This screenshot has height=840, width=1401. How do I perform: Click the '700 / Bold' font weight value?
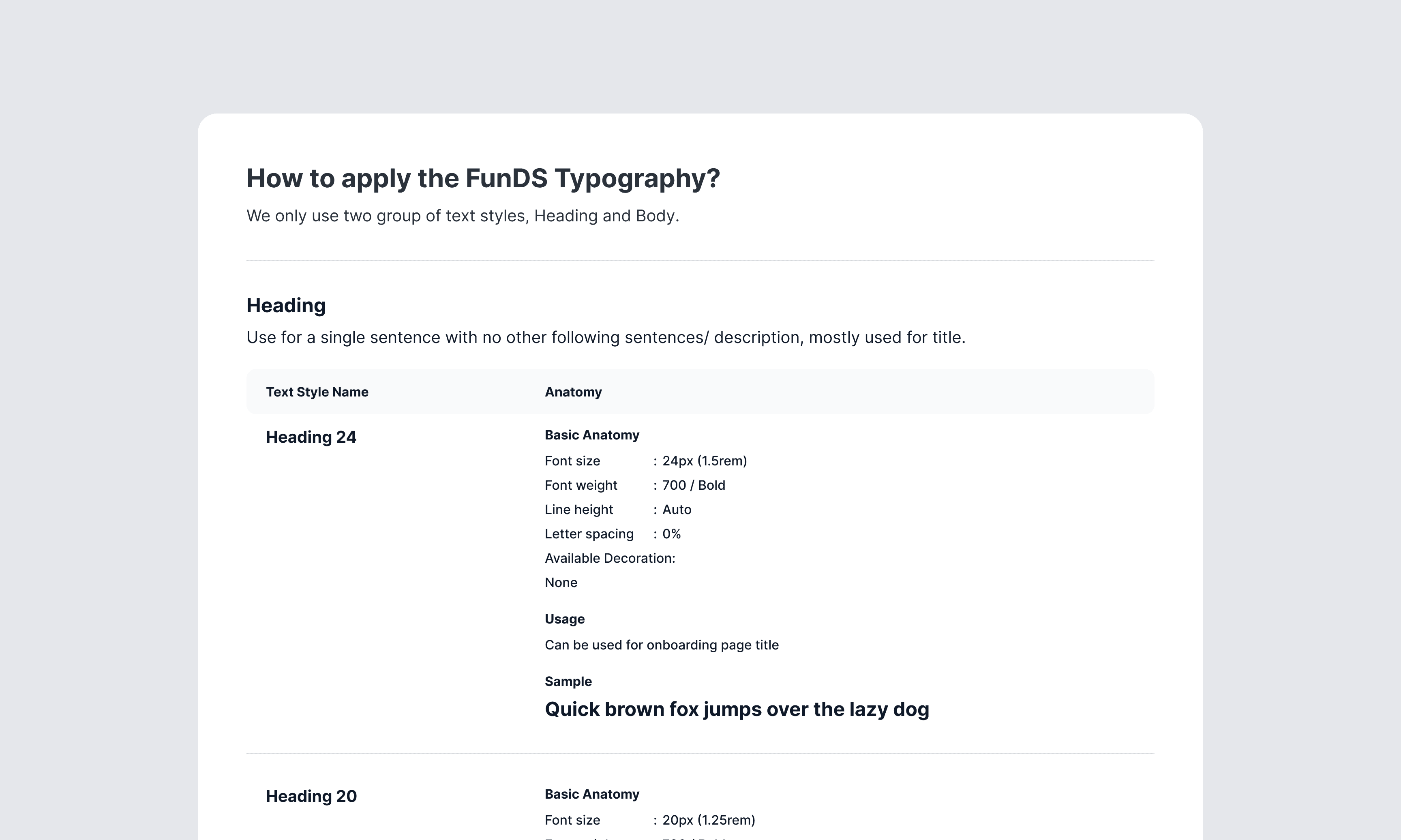(693, 485)
